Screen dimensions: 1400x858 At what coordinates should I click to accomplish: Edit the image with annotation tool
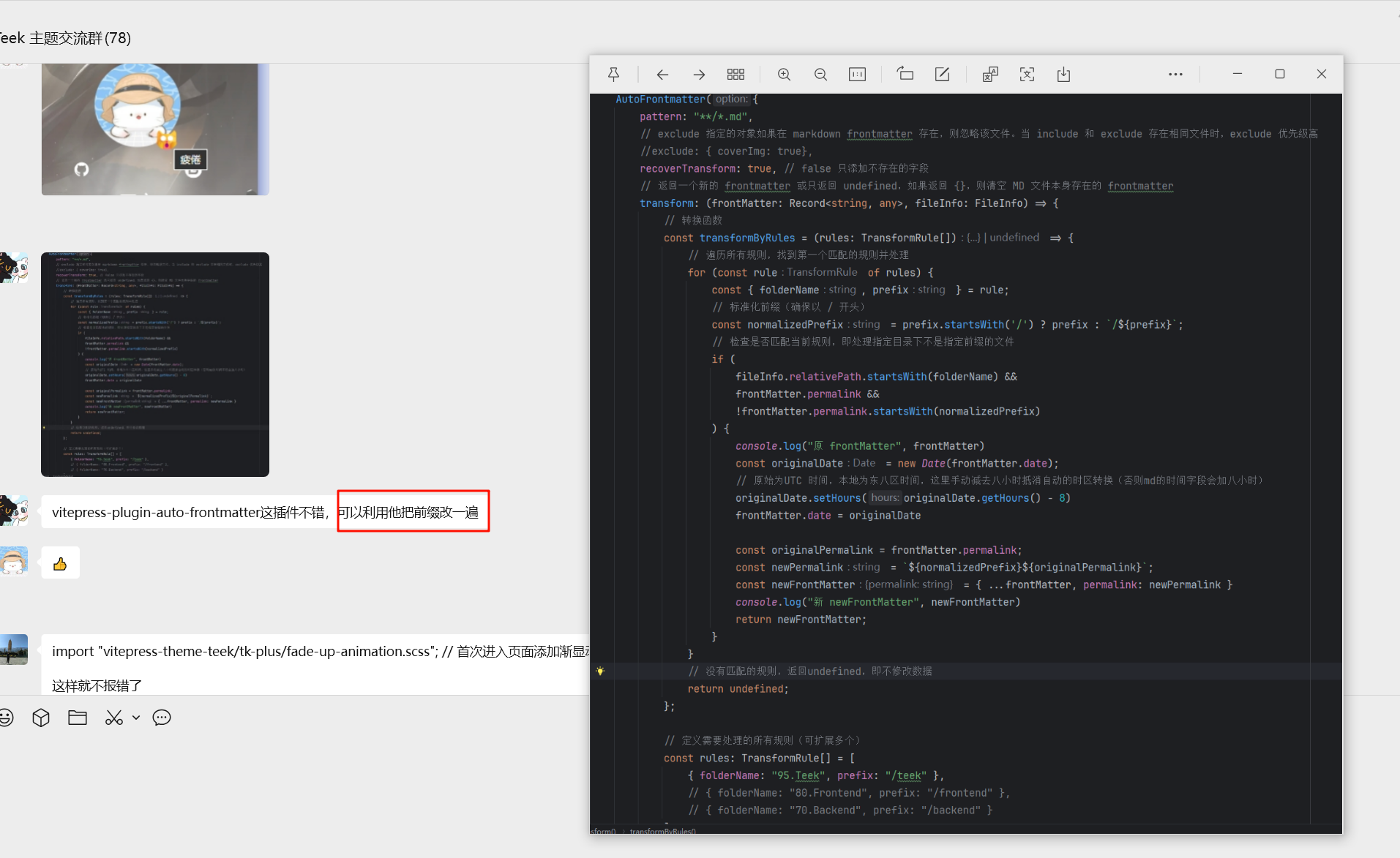[942, 74]
